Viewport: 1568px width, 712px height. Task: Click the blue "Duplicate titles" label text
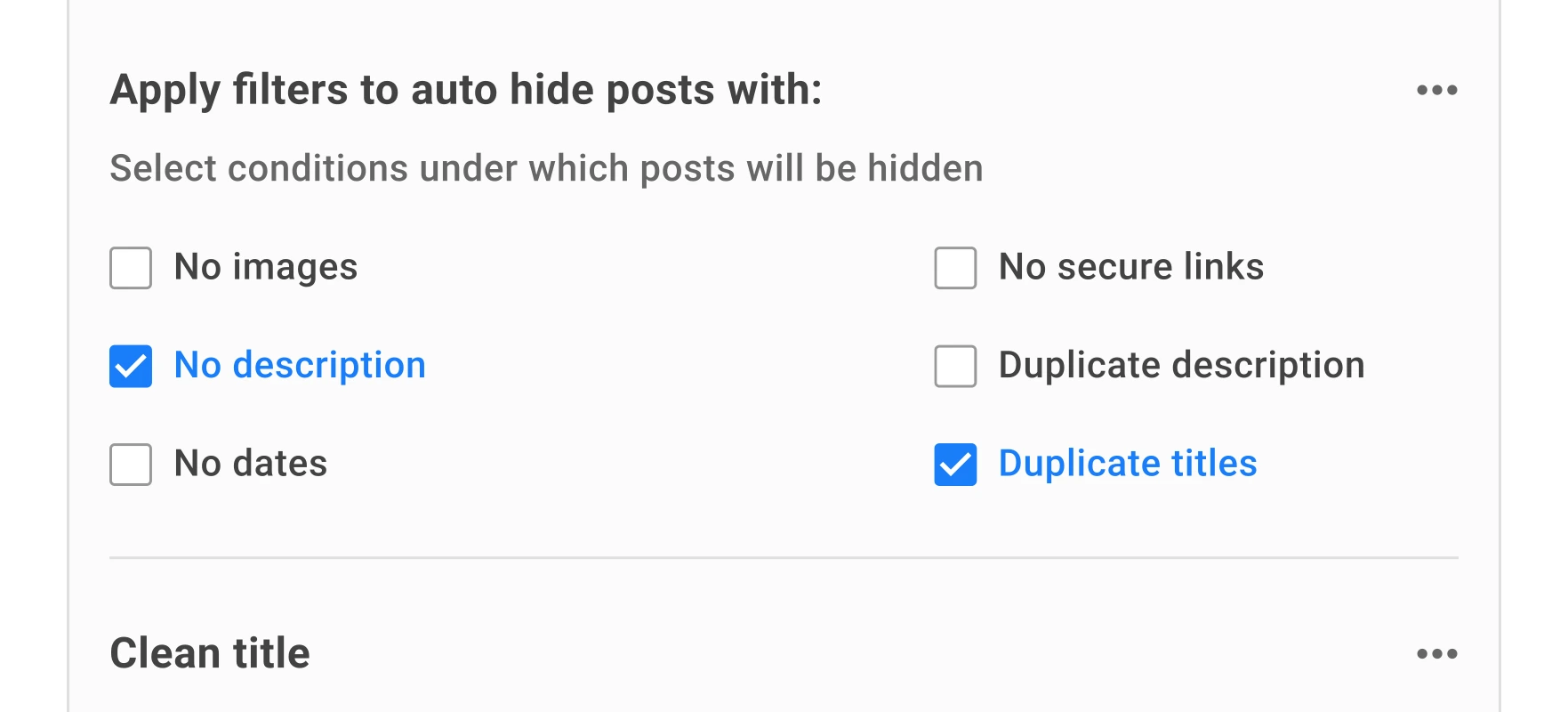coord(1128,464)
